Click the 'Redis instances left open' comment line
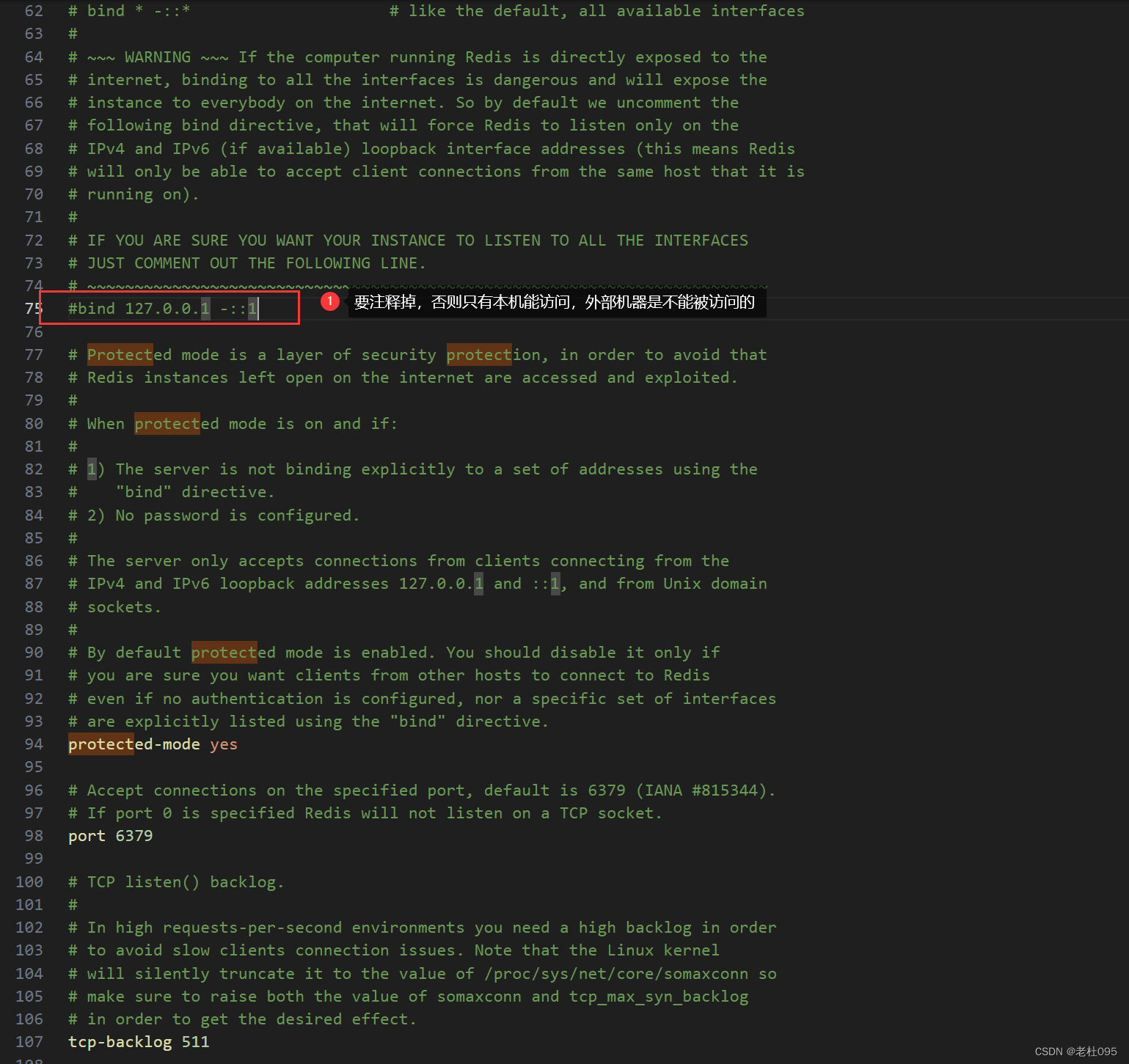1129x1064 pixels. click(403, 378)
